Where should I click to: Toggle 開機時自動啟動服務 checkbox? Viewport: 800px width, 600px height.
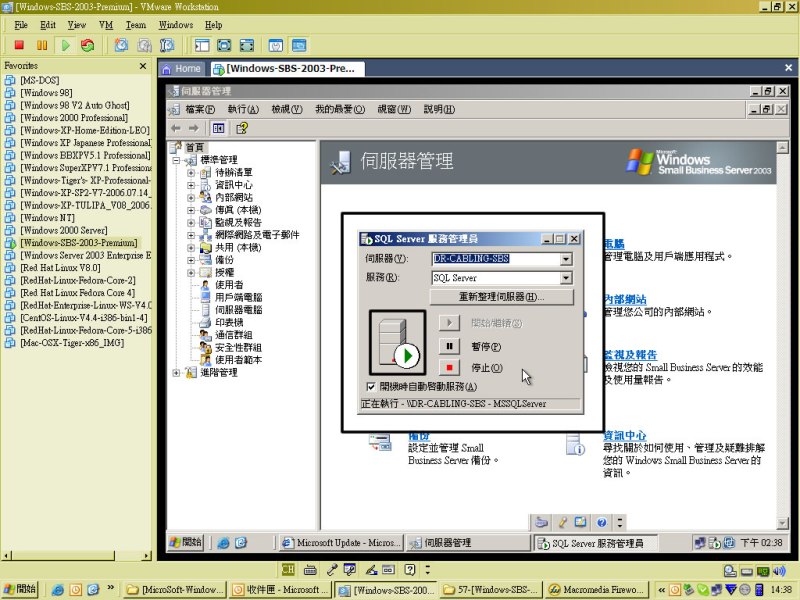click(x=371, y=386)
